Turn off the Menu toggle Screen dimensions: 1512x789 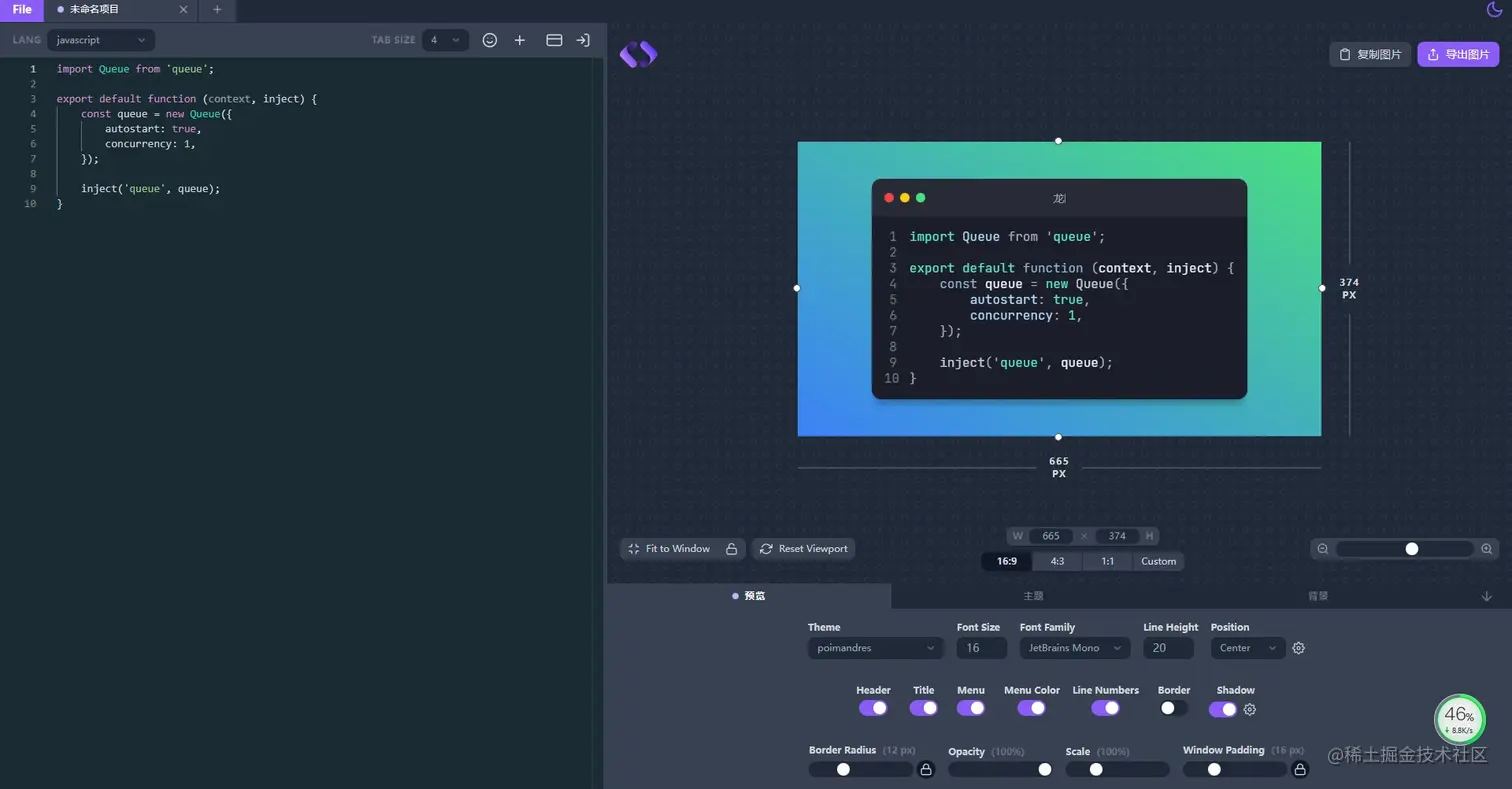971,708
